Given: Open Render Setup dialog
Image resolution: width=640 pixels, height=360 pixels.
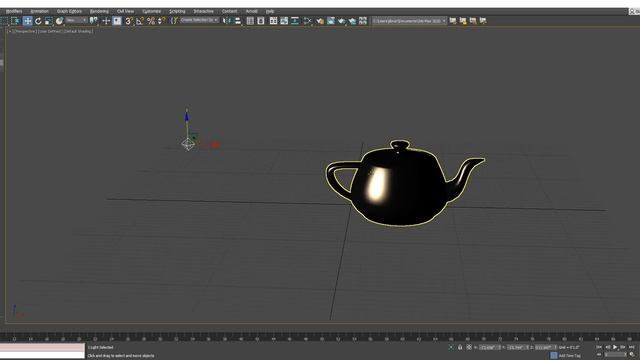Looking at the screenshot, I should coord(320,21).
